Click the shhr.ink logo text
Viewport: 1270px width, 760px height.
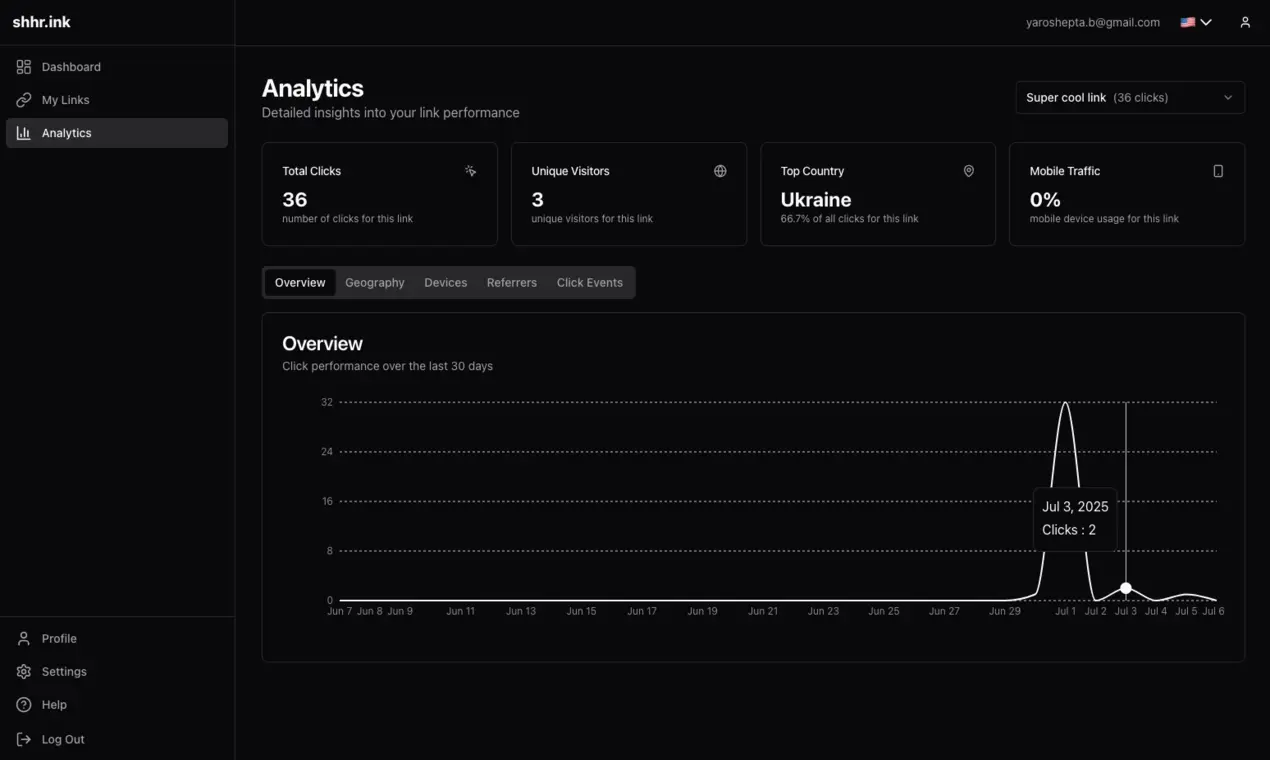41,22
